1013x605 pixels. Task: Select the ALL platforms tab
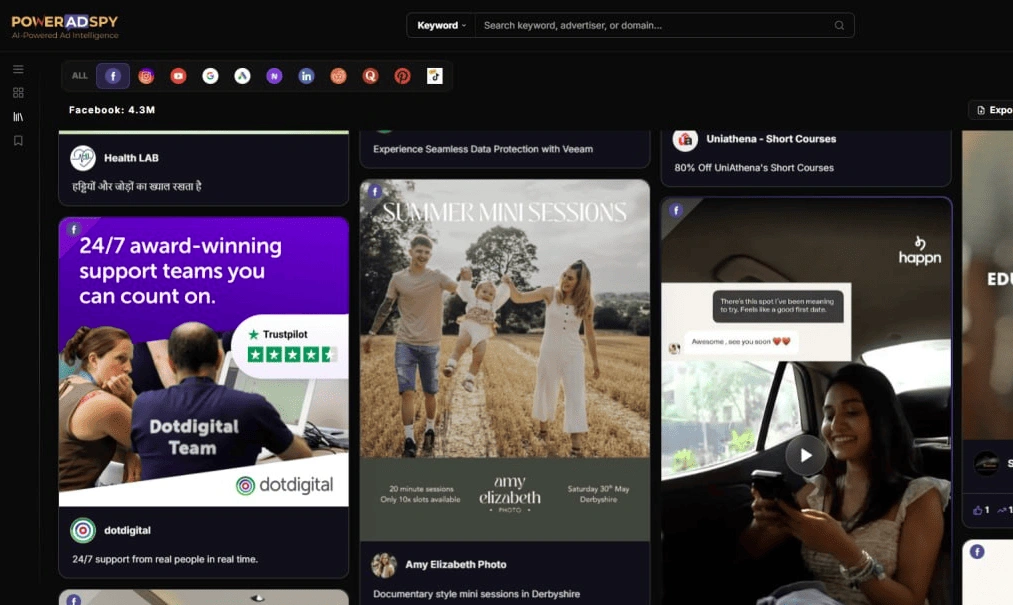[79, 76]
